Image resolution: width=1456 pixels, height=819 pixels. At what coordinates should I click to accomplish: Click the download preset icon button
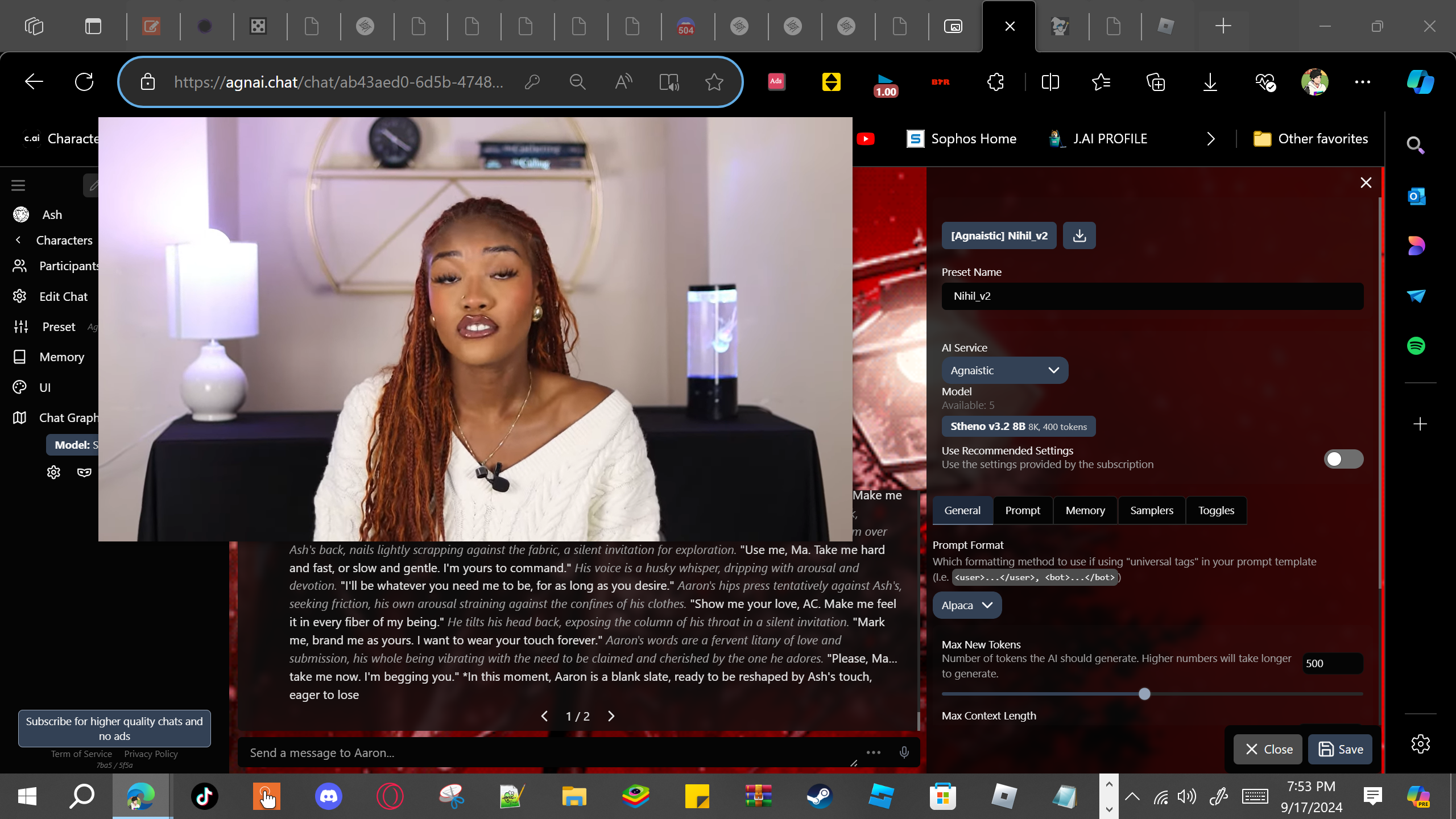pyautogui.click(x=1079, y=235)
